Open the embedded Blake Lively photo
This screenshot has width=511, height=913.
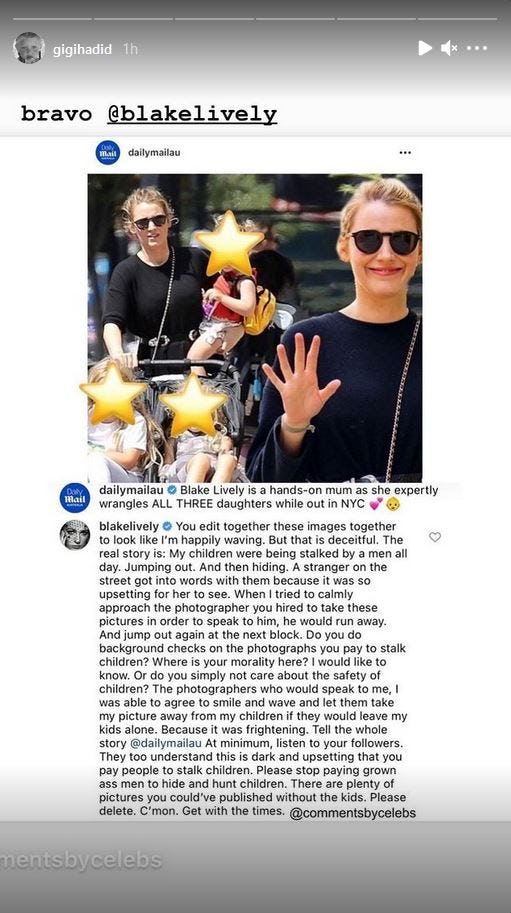coord(255,328)
